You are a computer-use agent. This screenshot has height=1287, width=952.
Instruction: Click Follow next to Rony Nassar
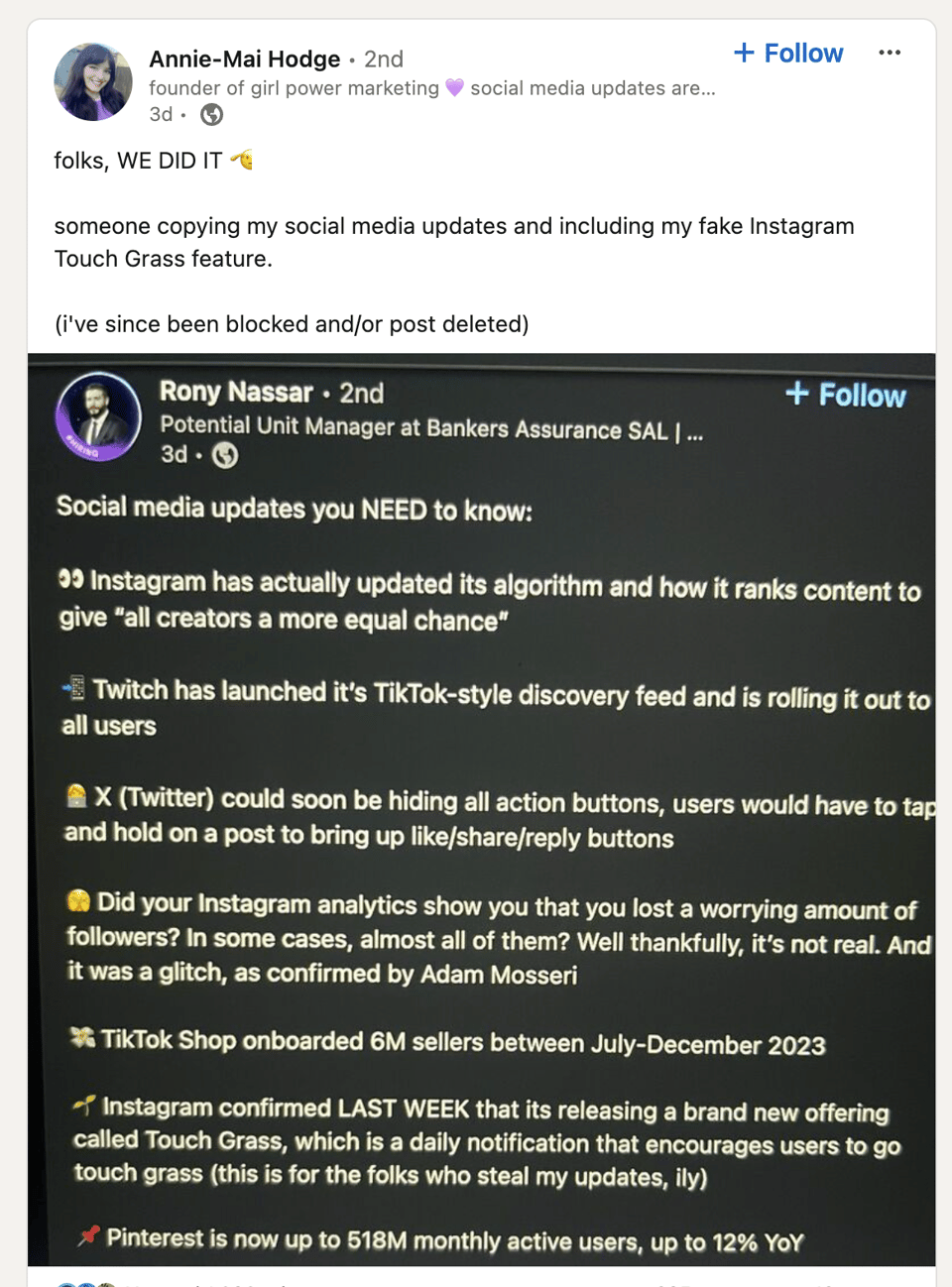[x=846, y=395]
